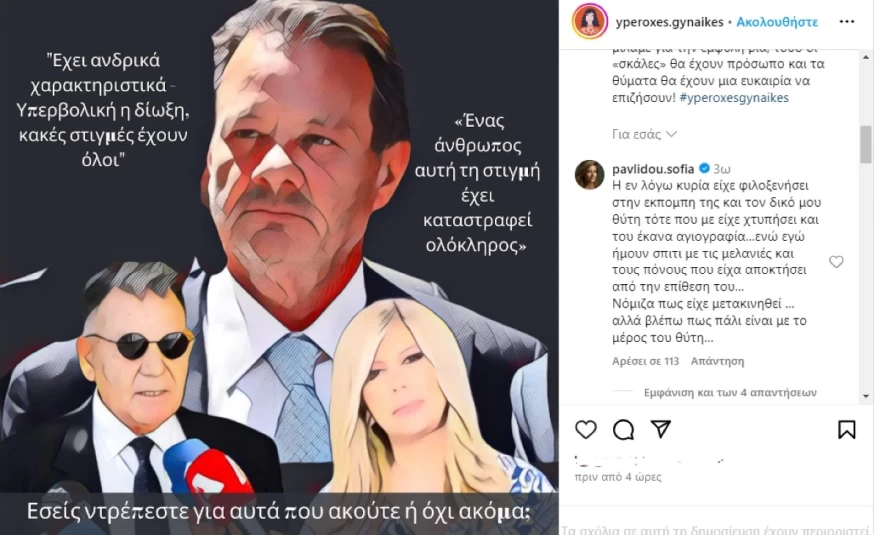
Task: Click the verified badge next to pavlidou.sofia
Action: pos(704,168)
